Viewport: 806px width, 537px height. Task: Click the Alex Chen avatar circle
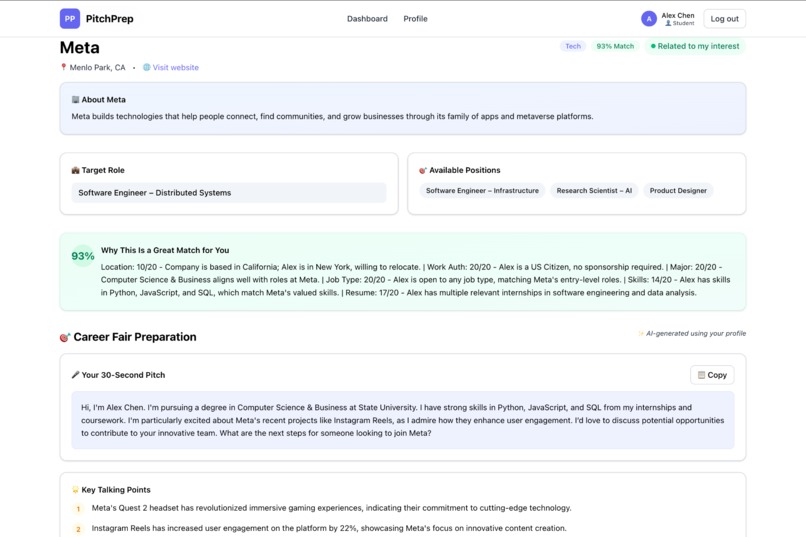(x=649, y=19)
